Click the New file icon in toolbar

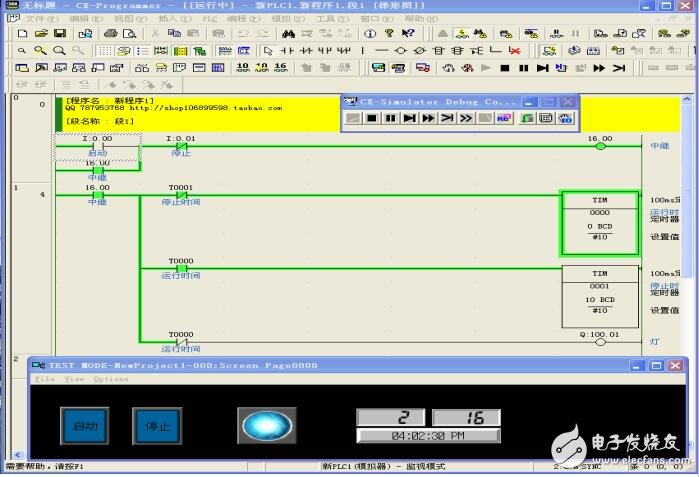point(23,33)
